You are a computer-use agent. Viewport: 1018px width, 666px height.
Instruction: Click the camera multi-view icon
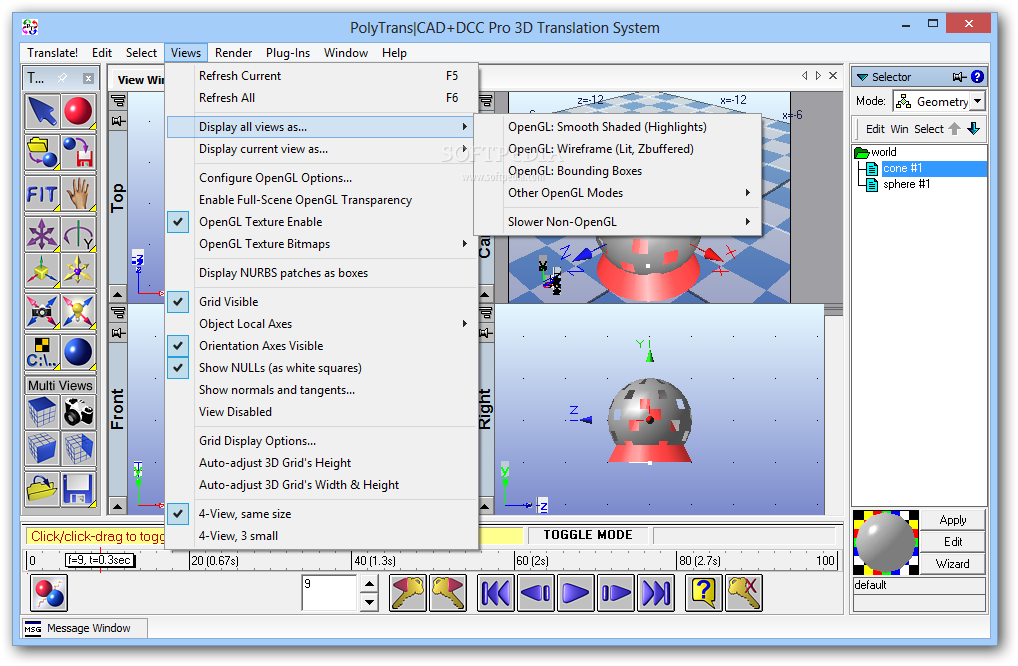click(79, 412)
